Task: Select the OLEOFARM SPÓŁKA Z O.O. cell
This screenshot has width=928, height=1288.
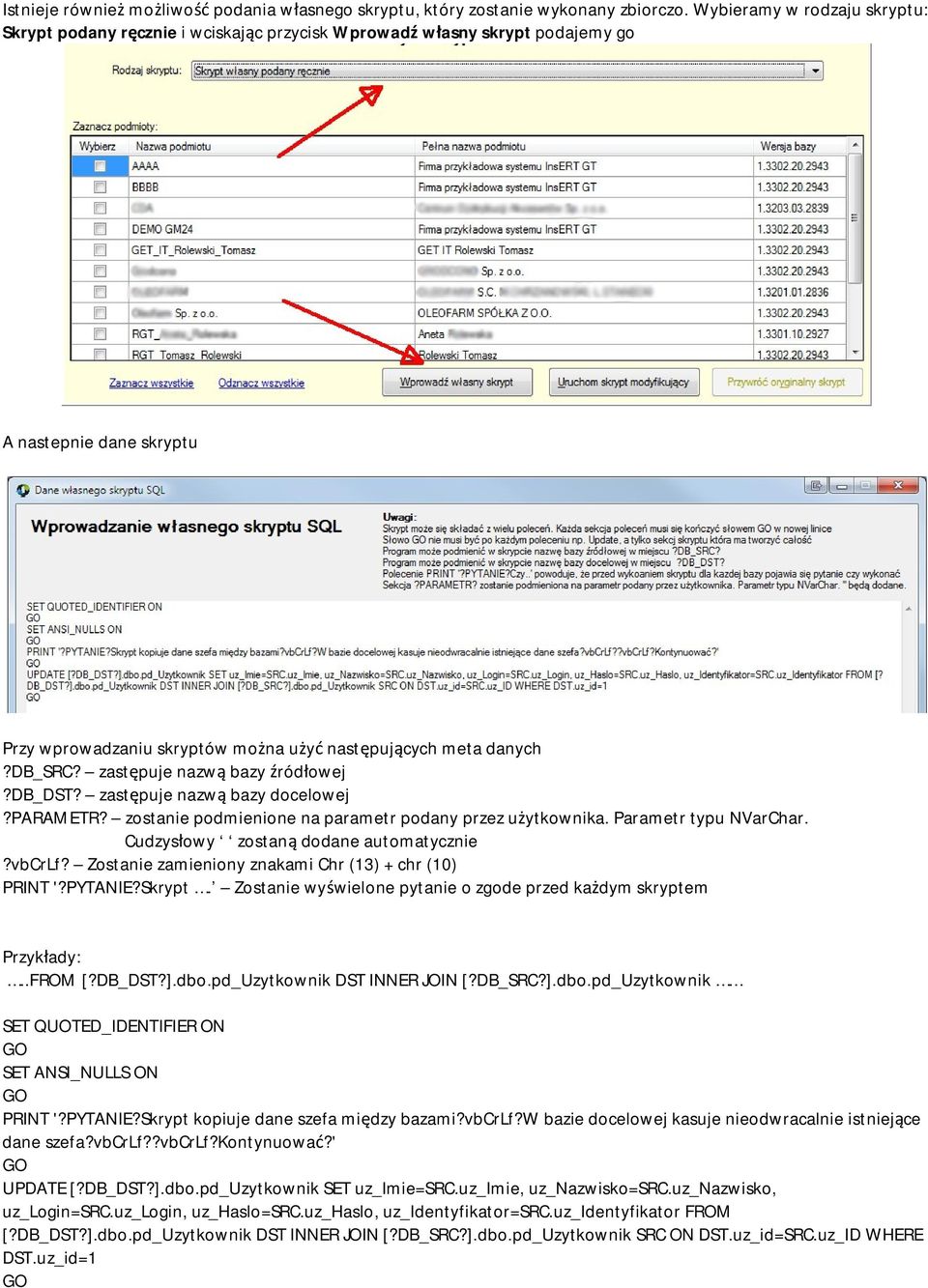Action: (584, 313)
